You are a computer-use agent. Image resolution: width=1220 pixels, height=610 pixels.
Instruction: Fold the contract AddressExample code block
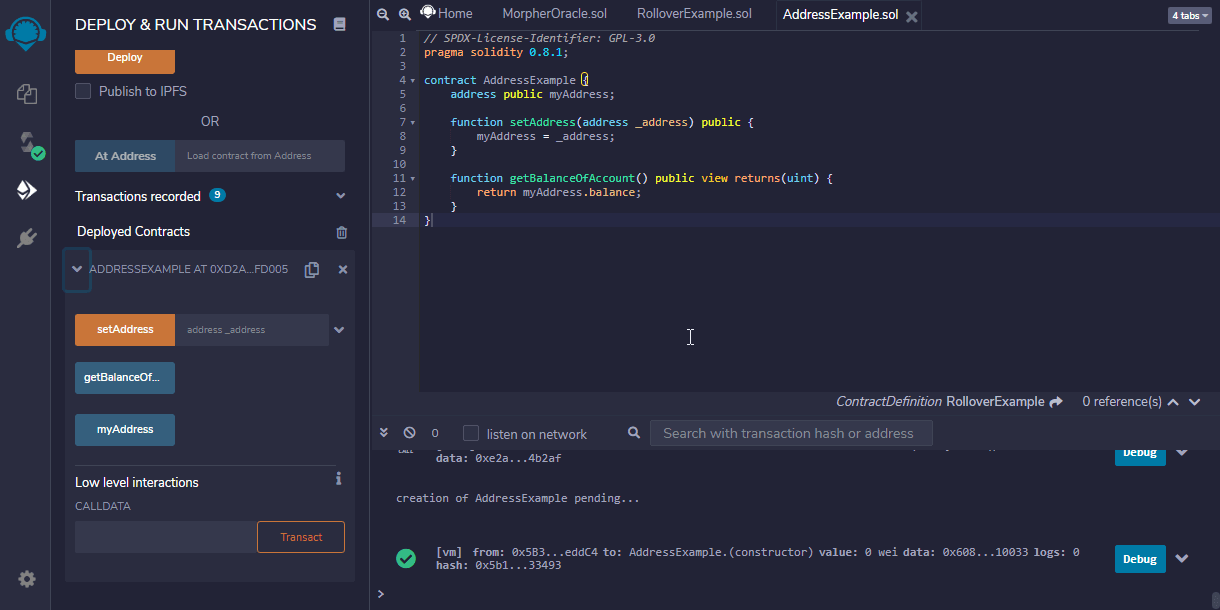pyautogui.click(x=413, y=80)
